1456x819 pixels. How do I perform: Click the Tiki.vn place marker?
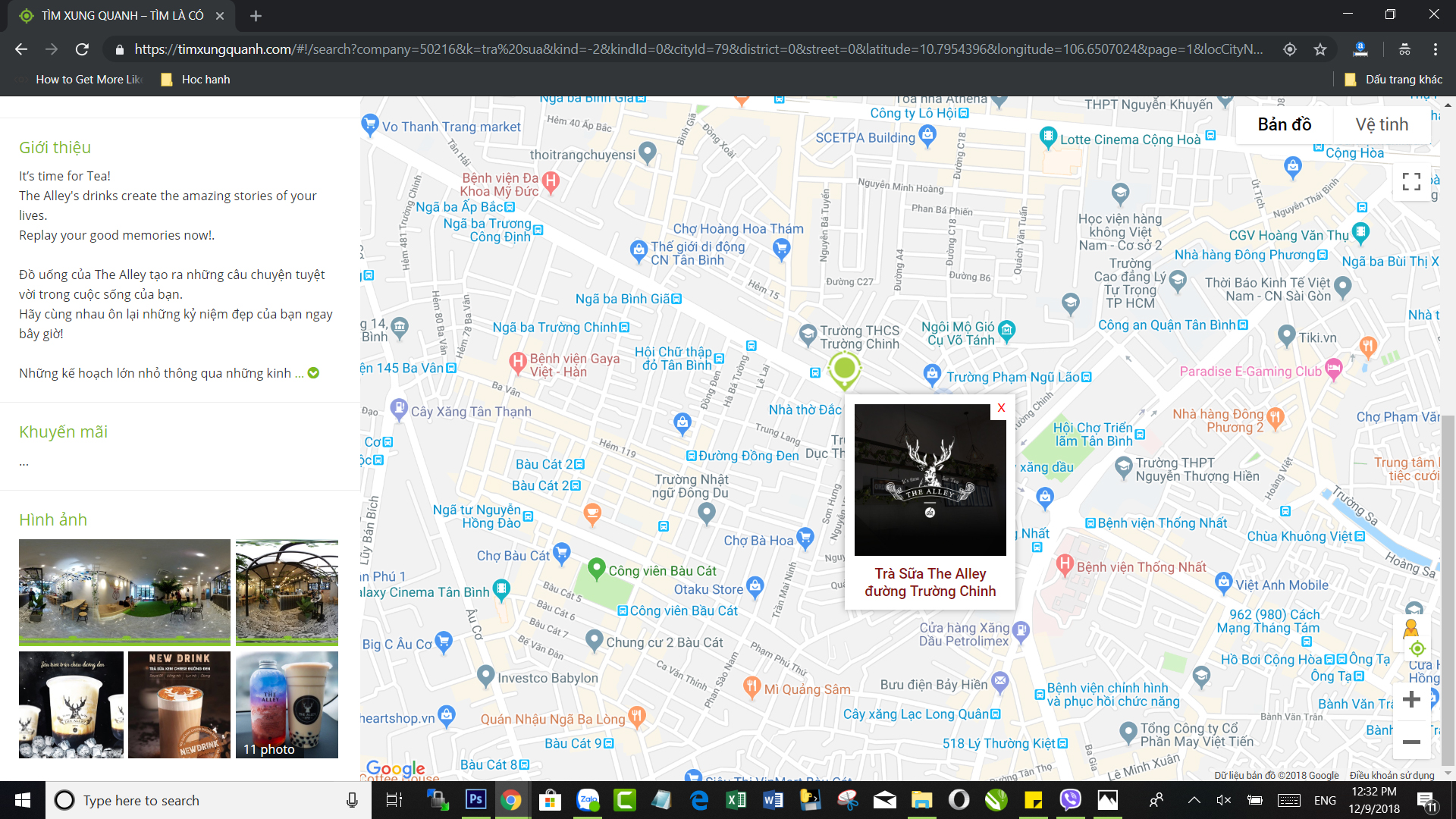(1286, 335)
